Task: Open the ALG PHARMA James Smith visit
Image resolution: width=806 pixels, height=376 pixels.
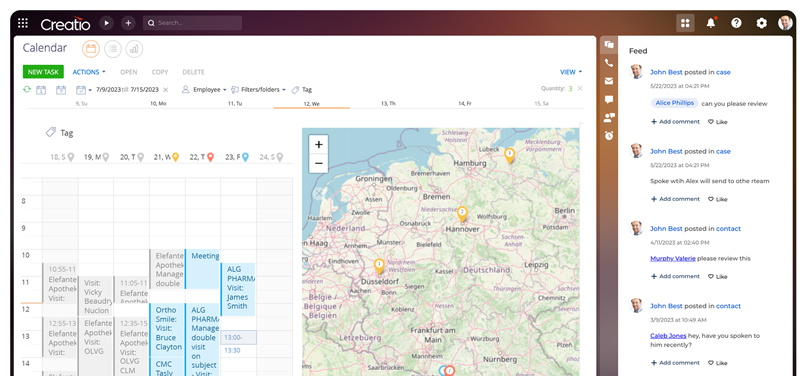Action: coord(237,289)
